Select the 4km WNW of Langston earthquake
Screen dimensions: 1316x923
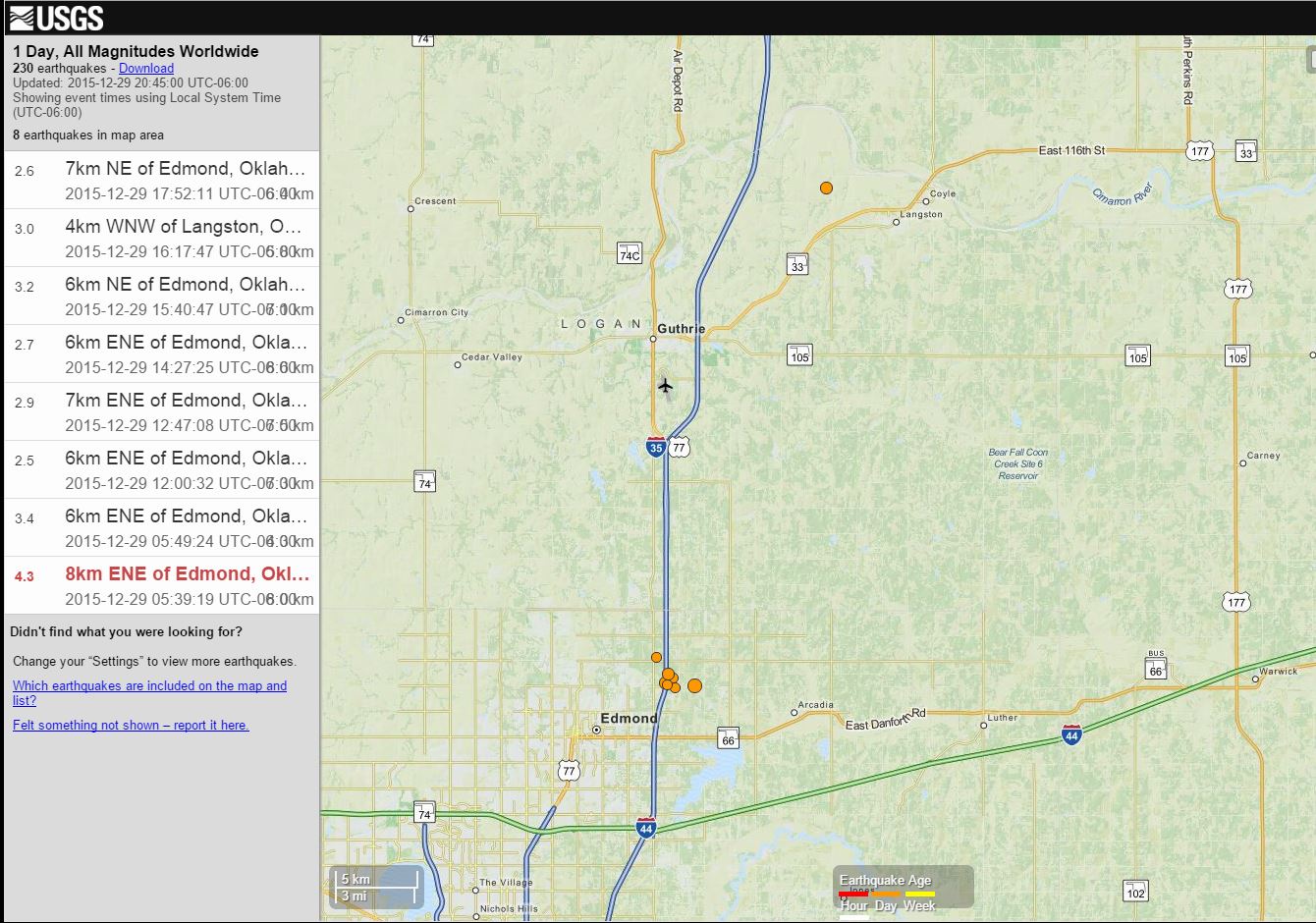pyautogui.click(x=162, y=238)
